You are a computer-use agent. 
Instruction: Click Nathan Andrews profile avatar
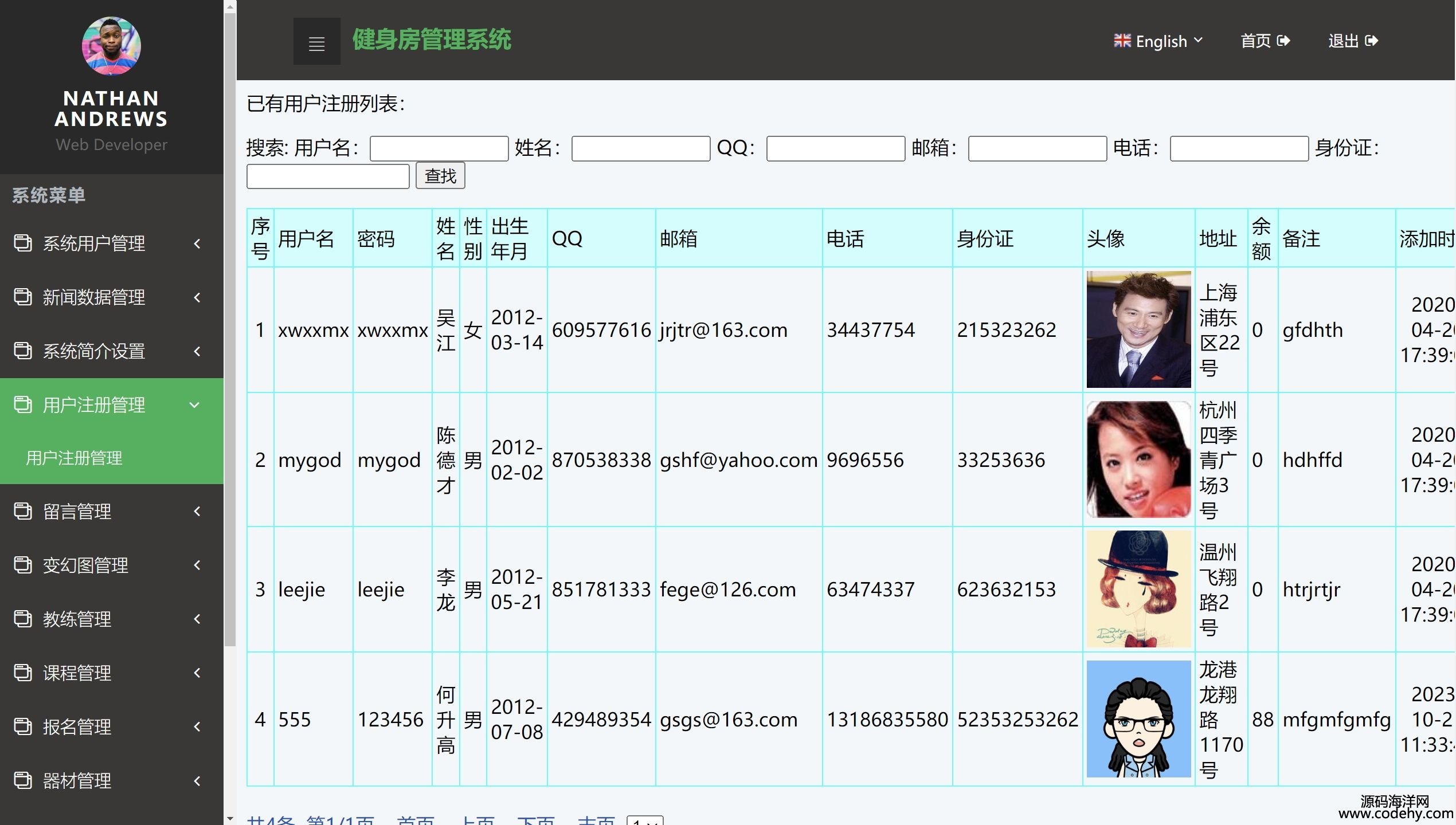pos(111,46)
